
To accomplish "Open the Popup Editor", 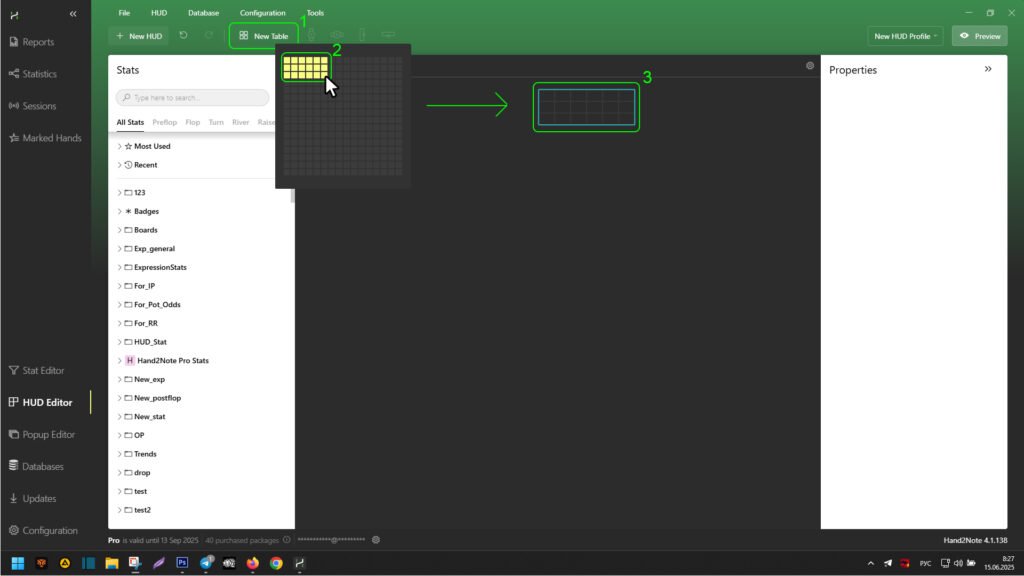I will [x=49, y=434].
